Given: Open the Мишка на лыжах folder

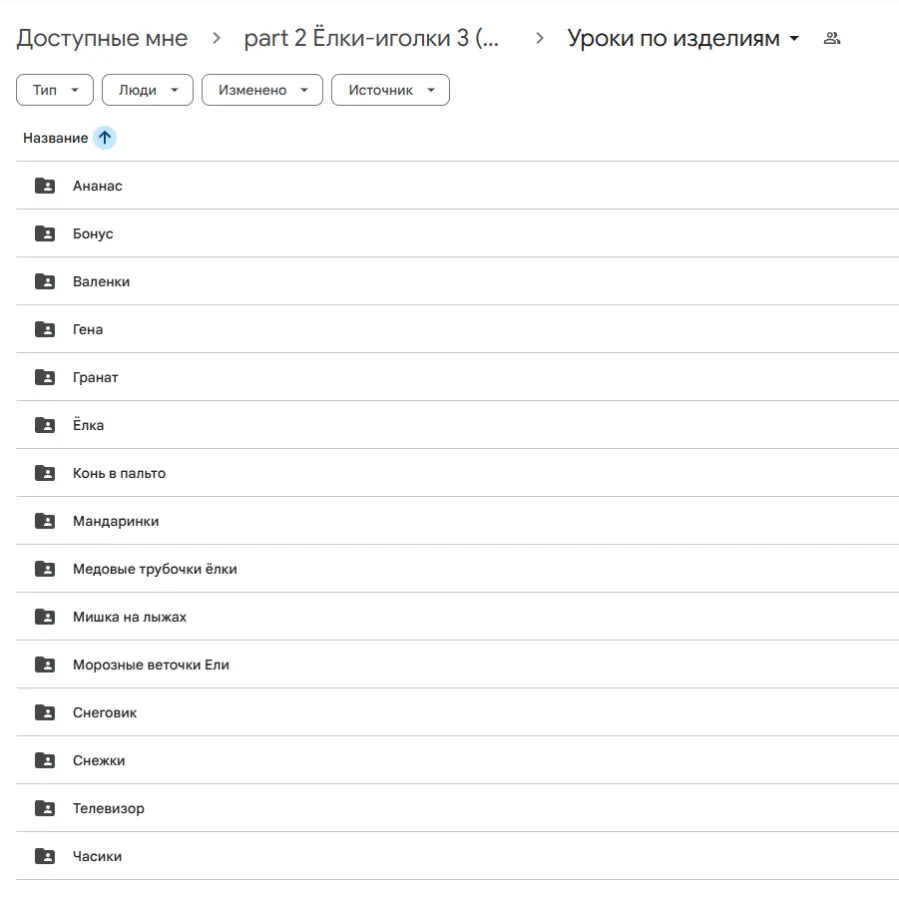Looking at the screenshot, I should 130,617.
